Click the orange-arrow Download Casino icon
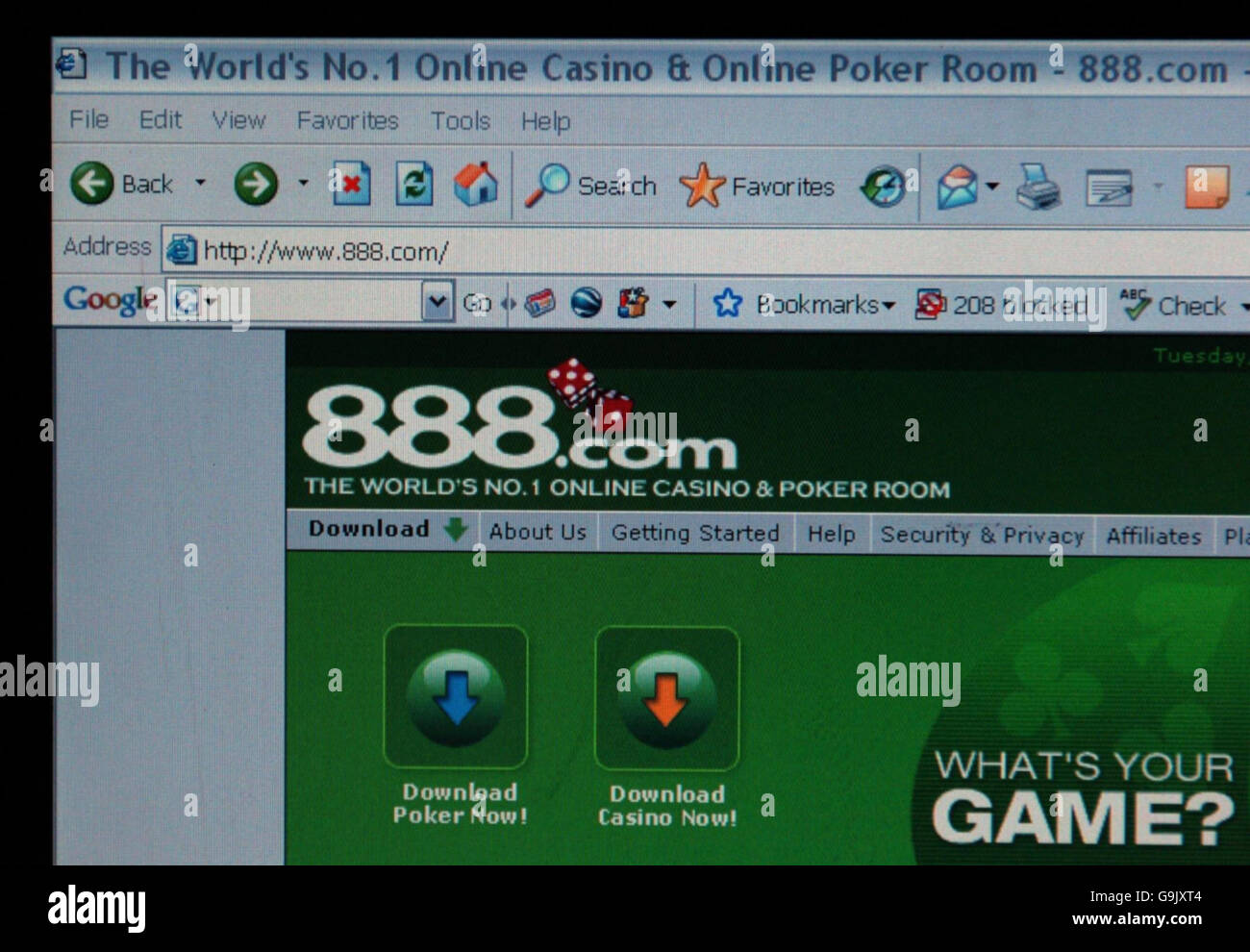Image resolution: width=1250 pixels, height=952 pixels. pos(667,699)
